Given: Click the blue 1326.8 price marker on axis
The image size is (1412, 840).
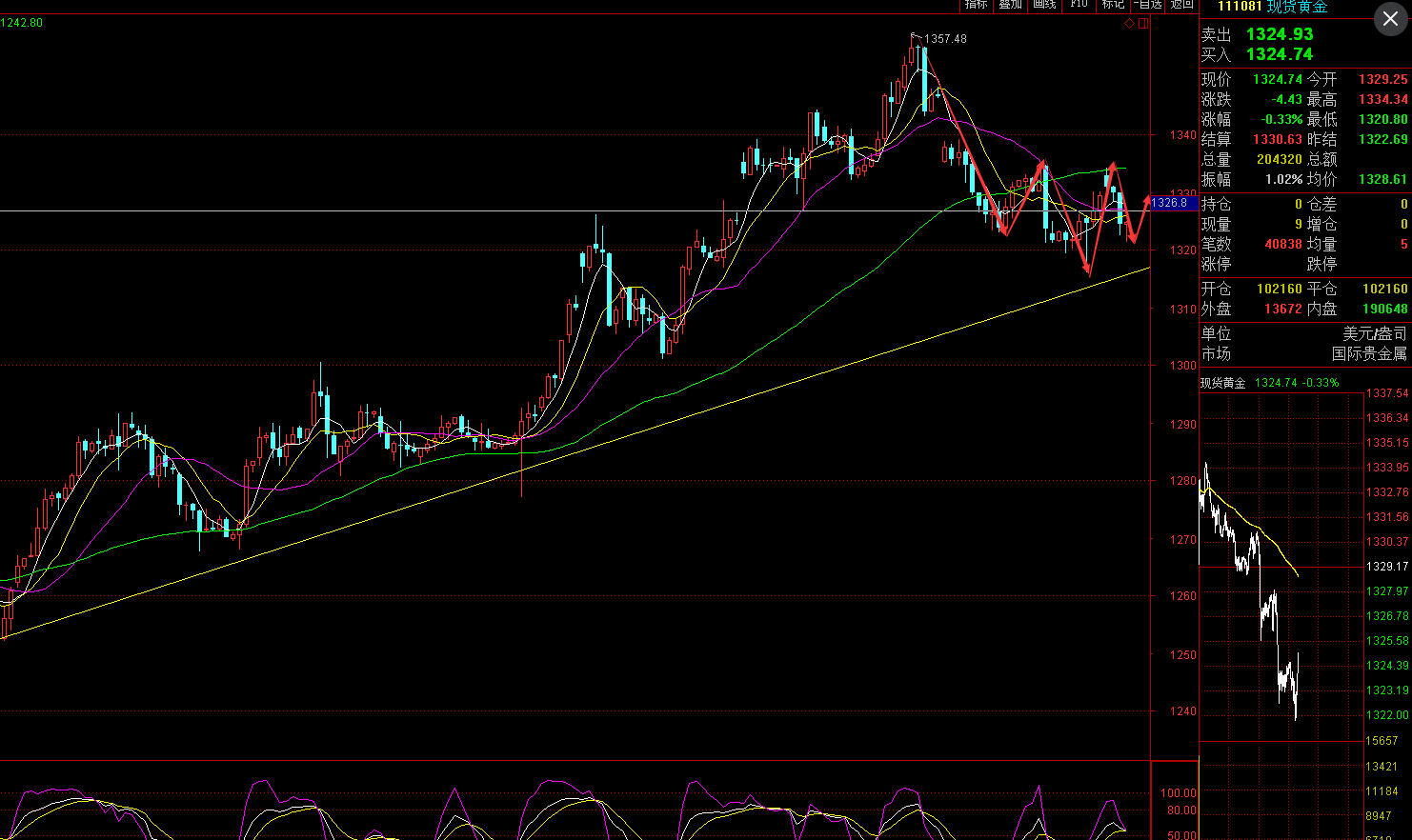Looking at the screenshot, I should coord(1169,203).
